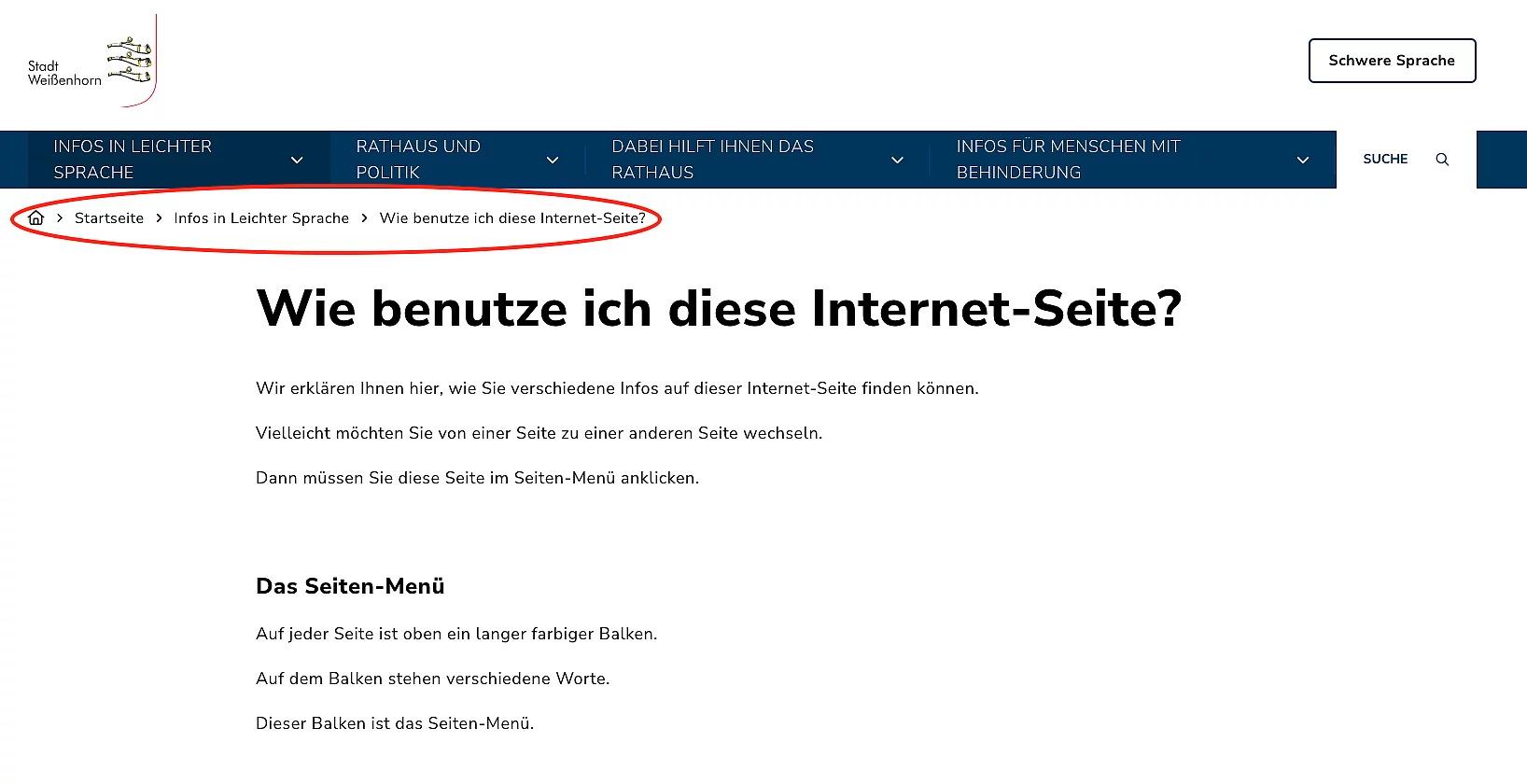Viewport: 1527px width, 784px height.
Task: Click the magnifying glass search icon
Action: 1442,160
